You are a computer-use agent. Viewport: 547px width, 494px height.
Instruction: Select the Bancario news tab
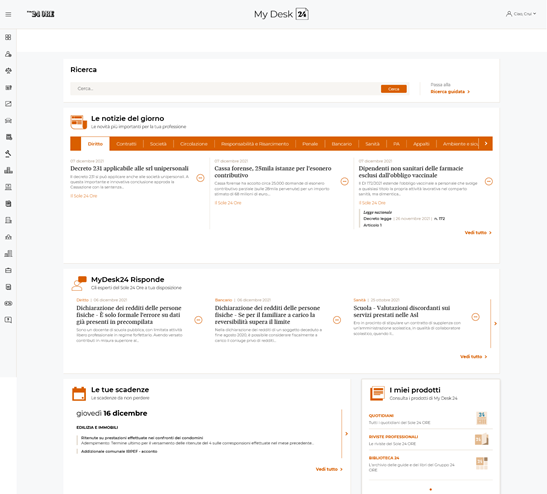point(342,144)
